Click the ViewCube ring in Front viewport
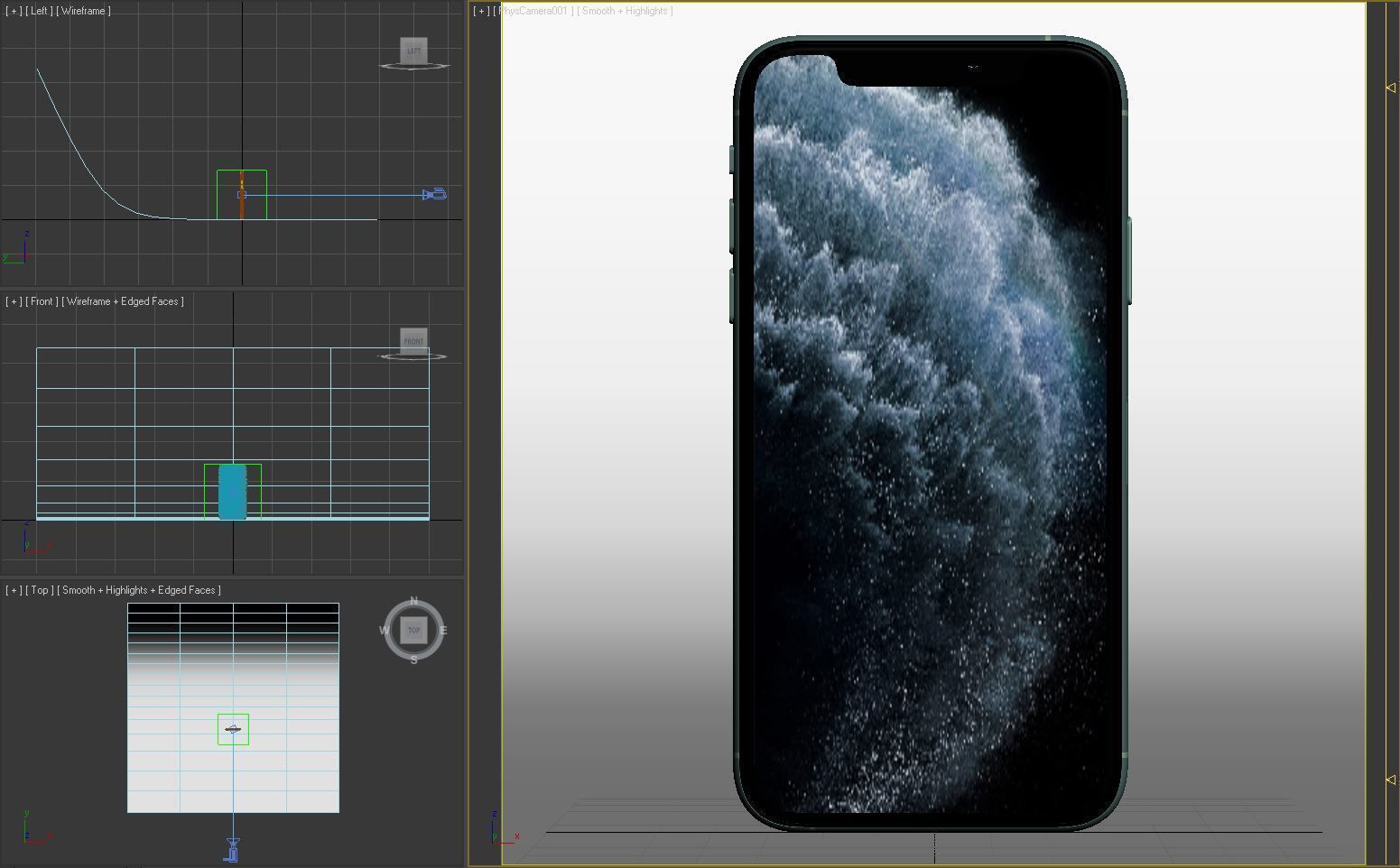1400x868 pixels. (x=412, y=356)
